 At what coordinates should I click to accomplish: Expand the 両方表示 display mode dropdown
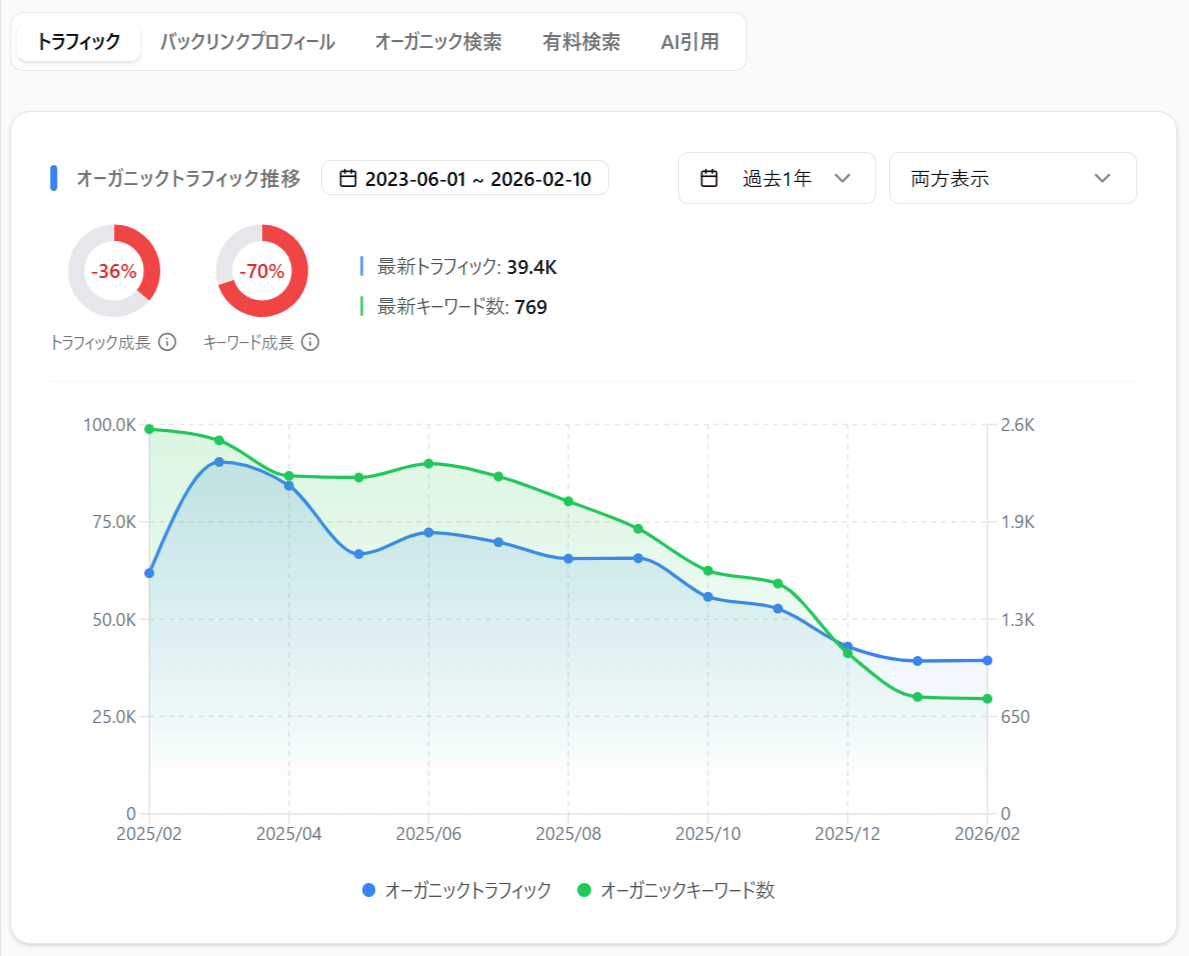click(1012, 177)
